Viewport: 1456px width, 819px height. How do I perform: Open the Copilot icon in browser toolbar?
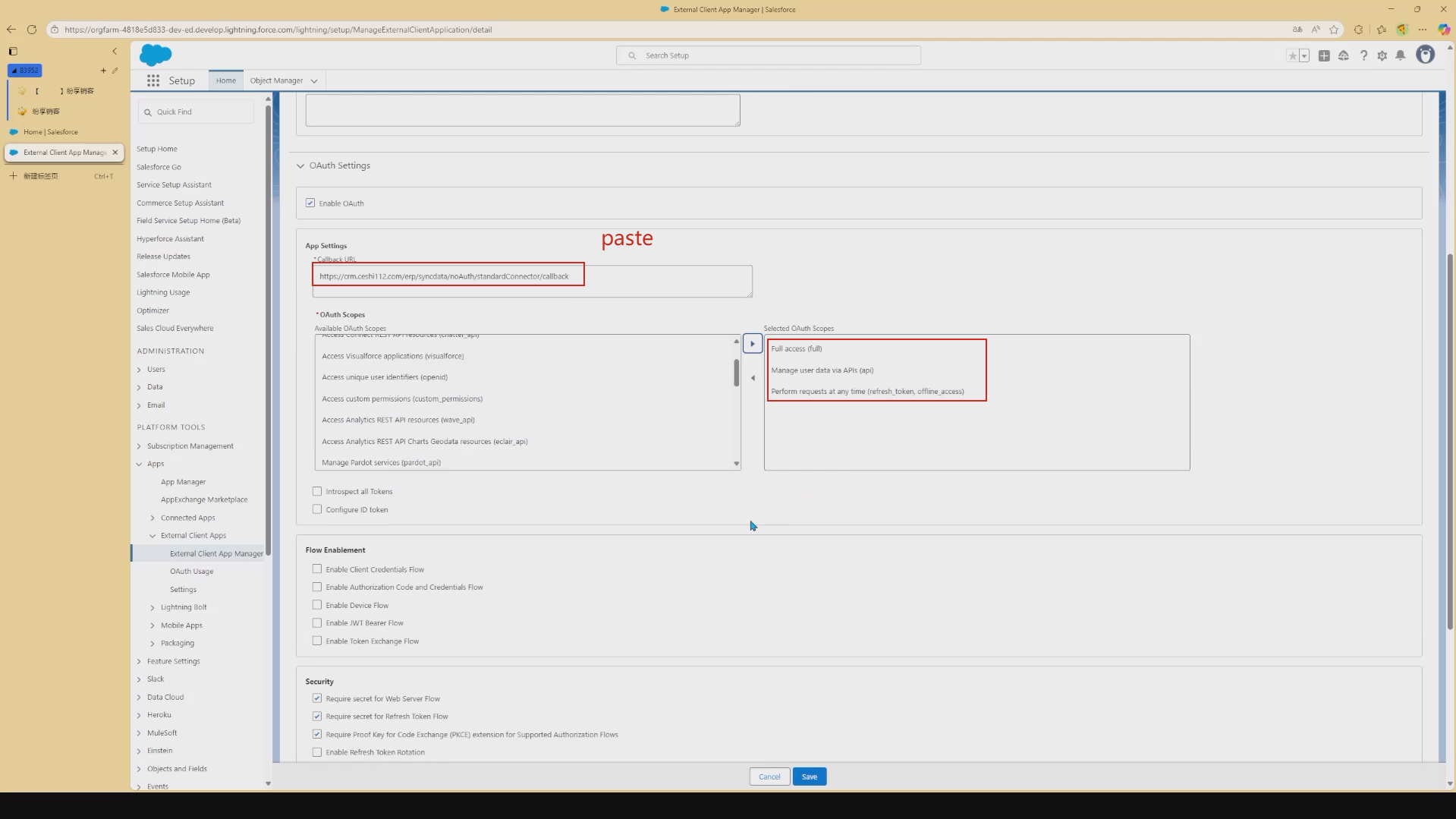(x=1444, y=30)
